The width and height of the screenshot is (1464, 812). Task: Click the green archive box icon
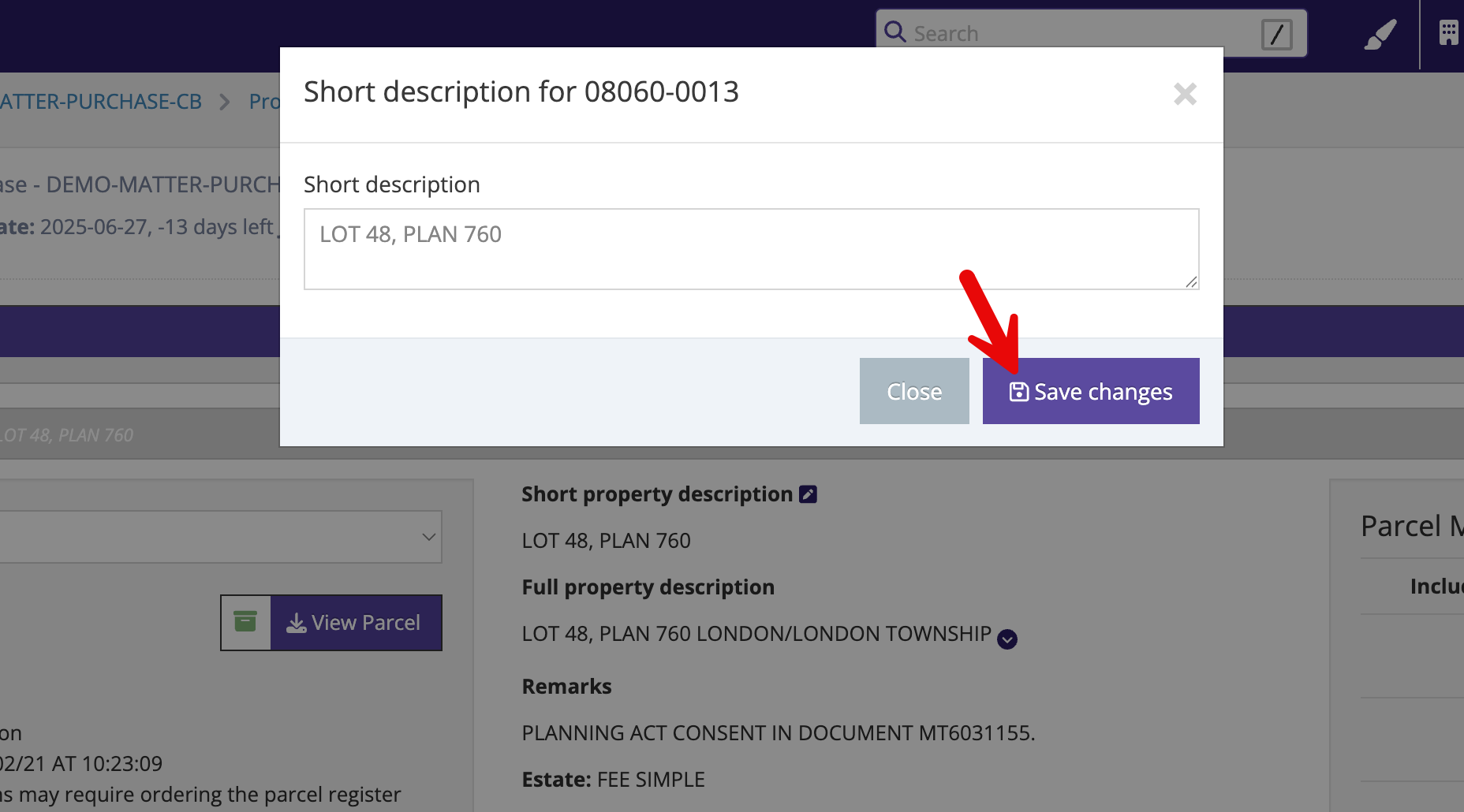pyautogui.click(x=245, y=622)
